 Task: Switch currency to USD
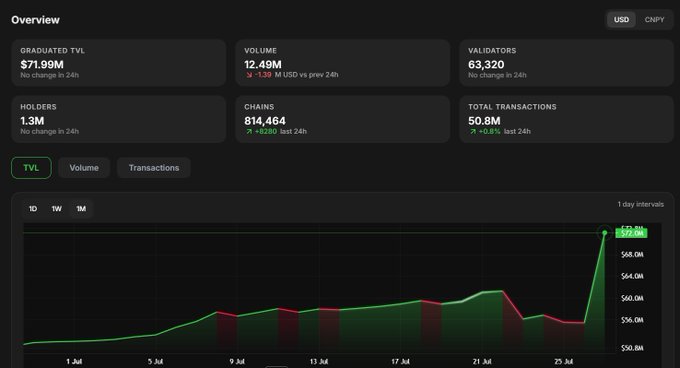pos(621,20)
